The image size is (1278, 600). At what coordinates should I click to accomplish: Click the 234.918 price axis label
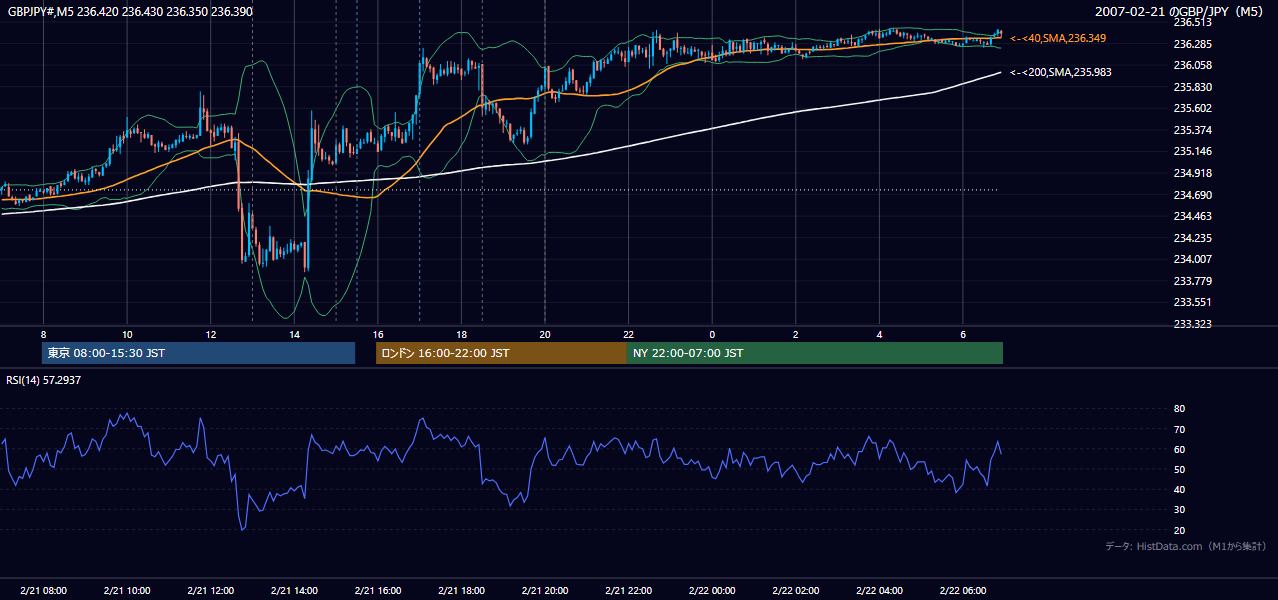pos(1192,173)
